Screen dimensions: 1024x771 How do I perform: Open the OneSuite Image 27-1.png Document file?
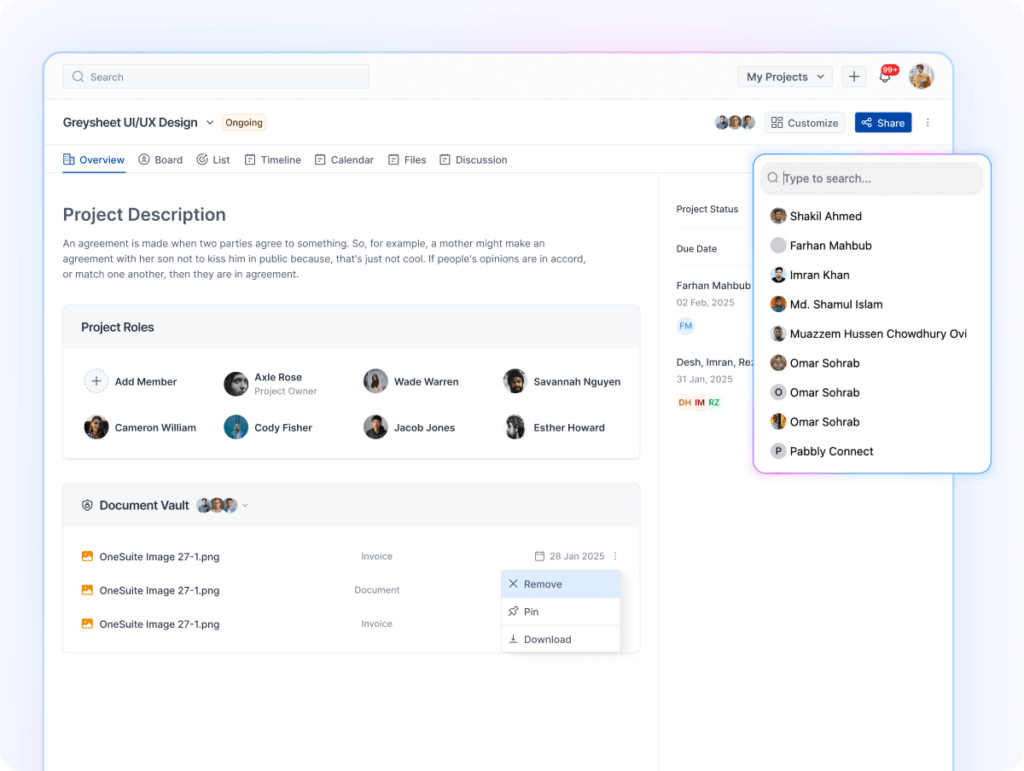point(159,591)
